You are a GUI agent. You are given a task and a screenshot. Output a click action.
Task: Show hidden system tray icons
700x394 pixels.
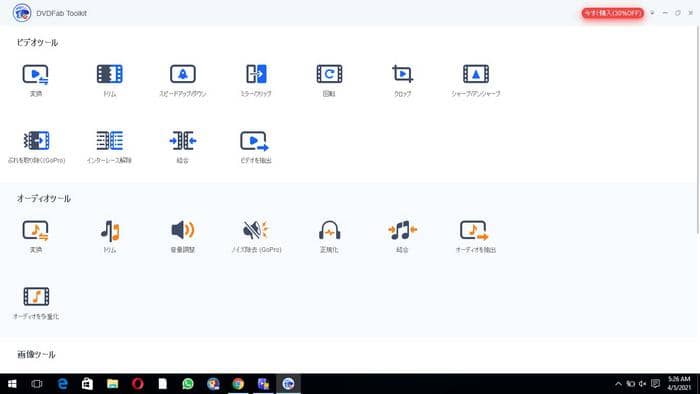[618, 384]
